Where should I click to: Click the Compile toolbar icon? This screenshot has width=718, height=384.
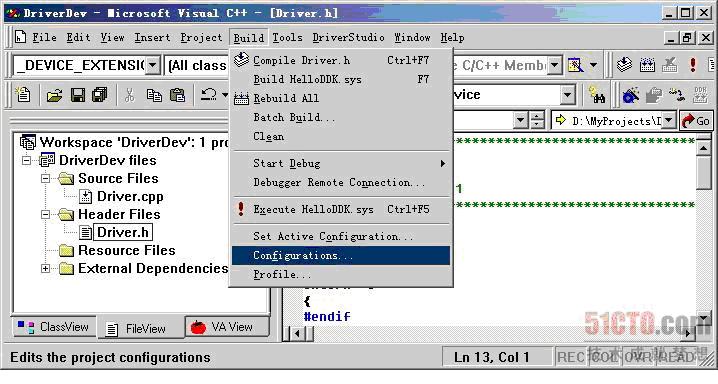tap(624, 65)
